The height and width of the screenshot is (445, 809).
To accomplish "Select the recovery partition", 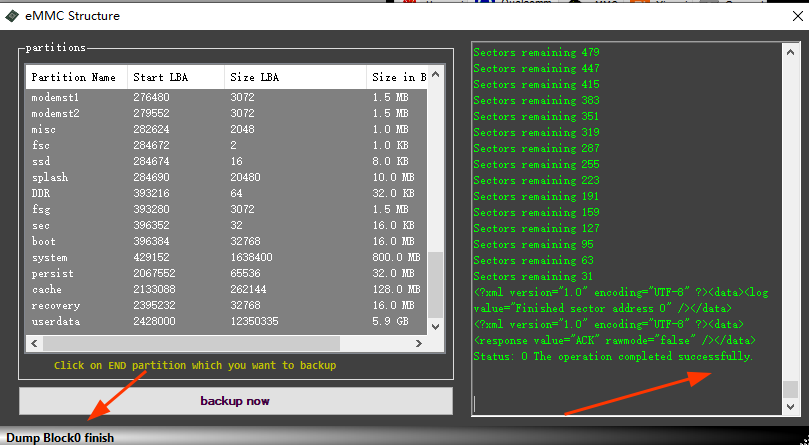I will click(226, 305).
